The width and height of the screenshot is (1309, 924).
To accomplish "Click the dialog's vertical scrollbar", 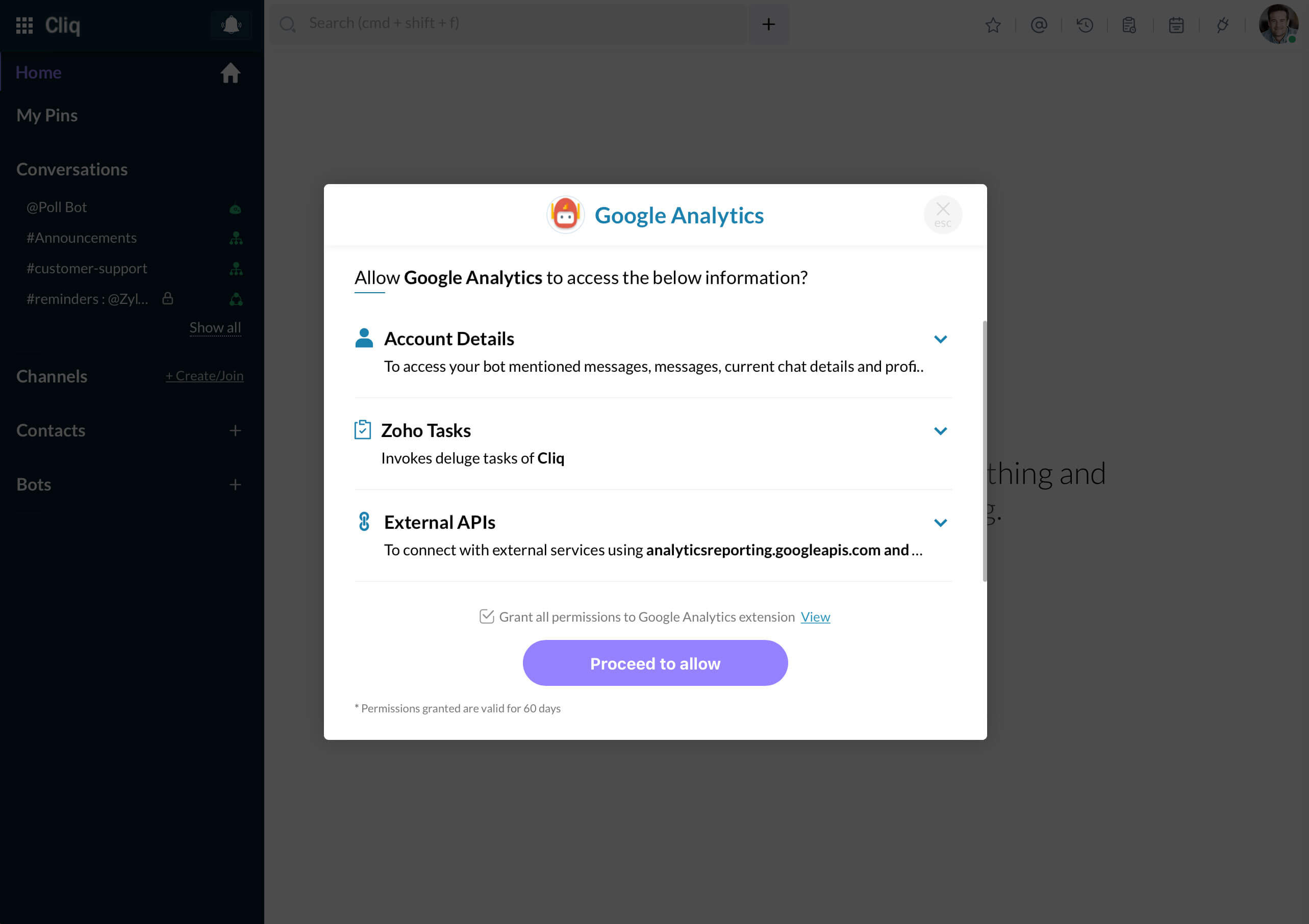I will (x=984, y=451).
